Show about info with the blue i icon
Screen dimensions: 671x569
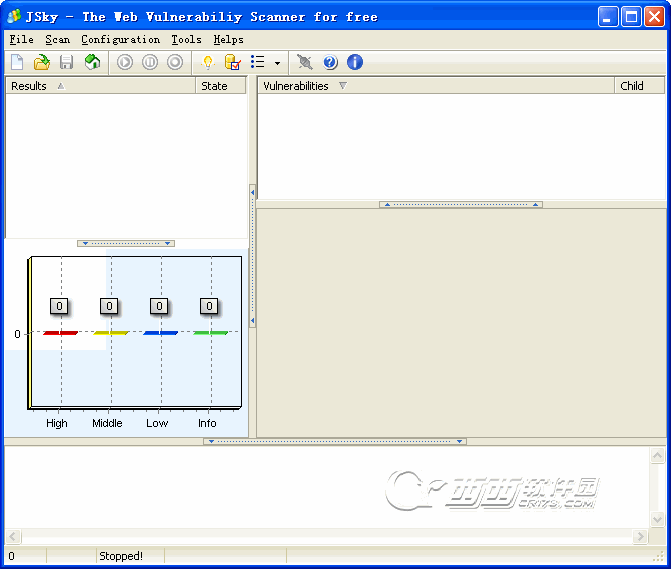(355, 62)
